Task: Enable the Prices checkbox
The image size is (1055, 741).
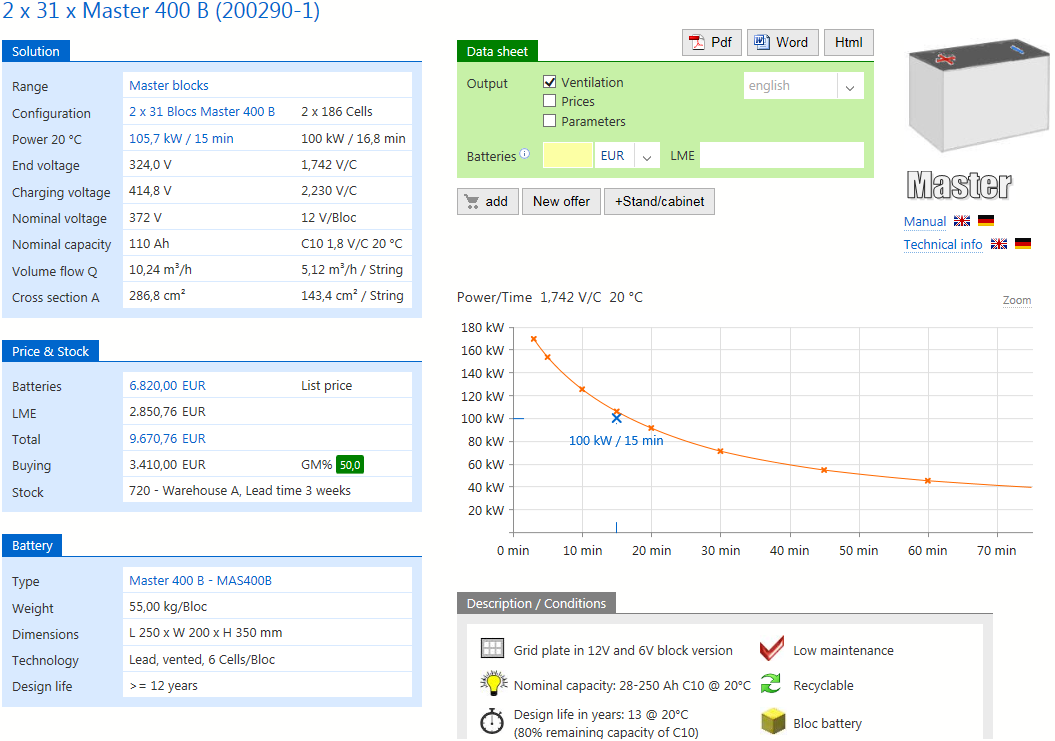Action: pos(550,101)
